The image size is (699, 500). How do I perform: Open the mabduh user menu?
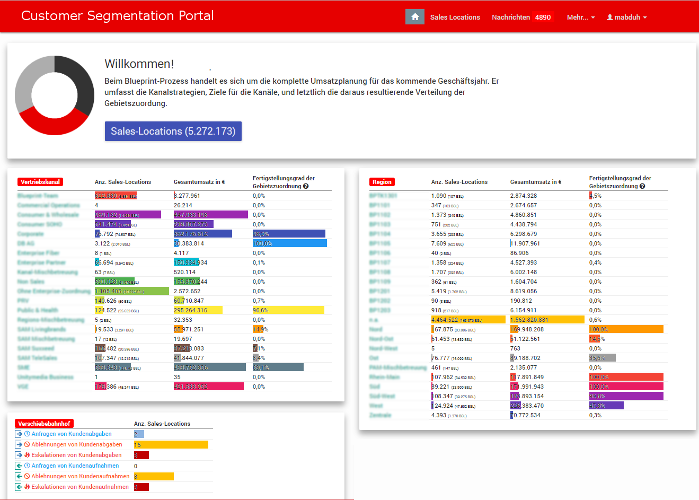tap(627, 17)
